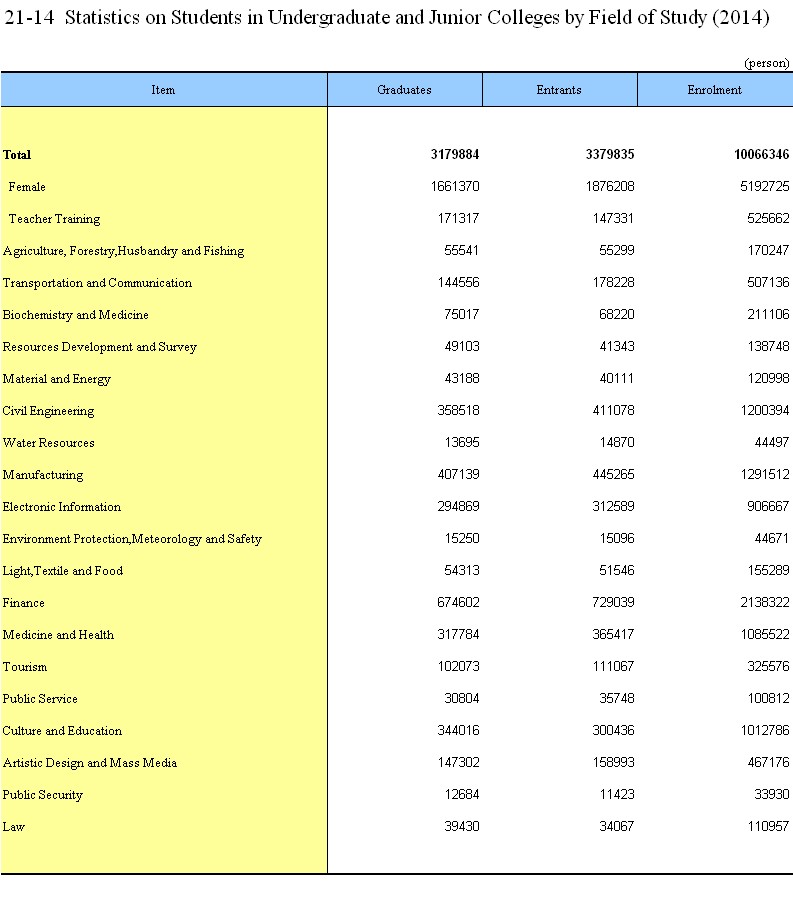
Task: Select the Finance row label
Action: 23,603
